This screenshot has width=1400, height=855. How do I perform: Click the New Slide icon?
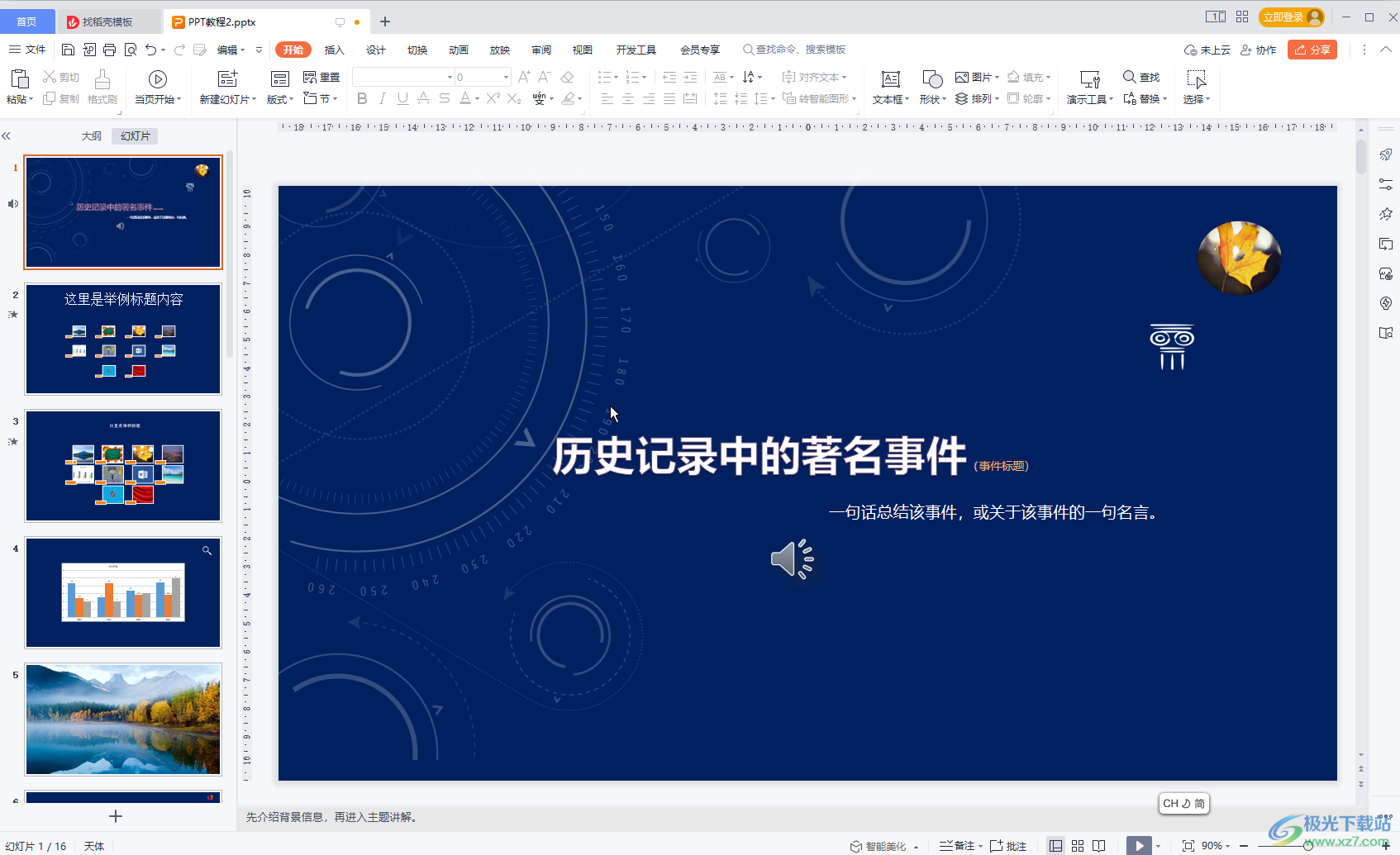point(227,79)
